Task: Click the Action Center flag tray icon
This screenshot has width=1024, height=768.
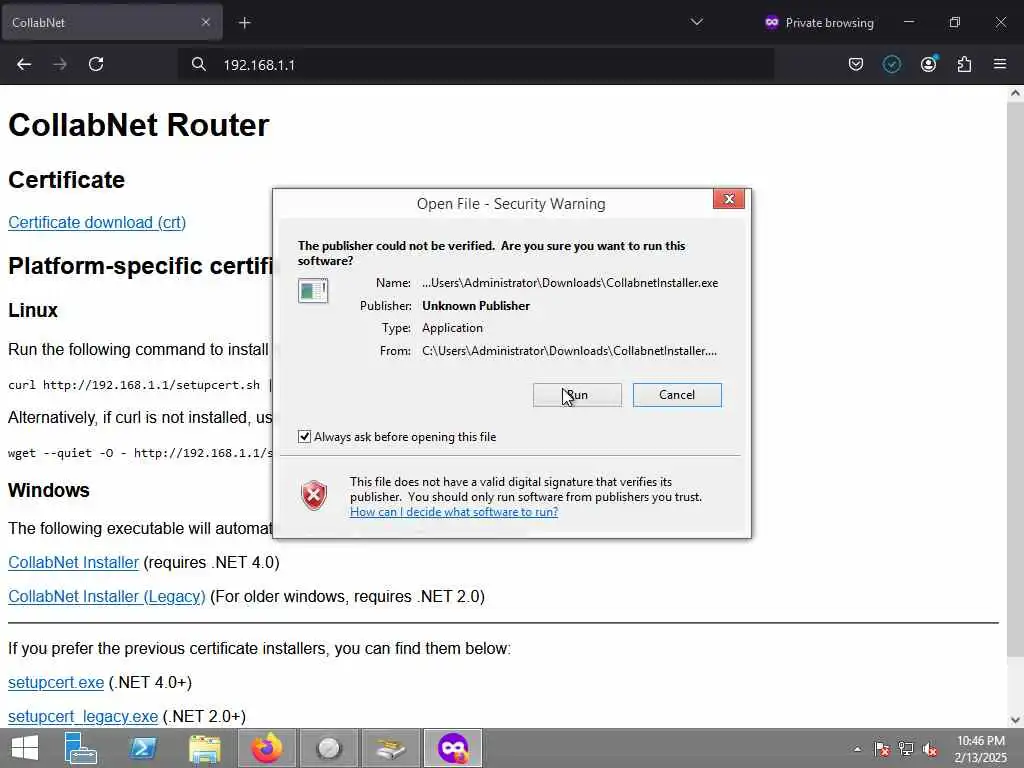Action: [882, 749]
